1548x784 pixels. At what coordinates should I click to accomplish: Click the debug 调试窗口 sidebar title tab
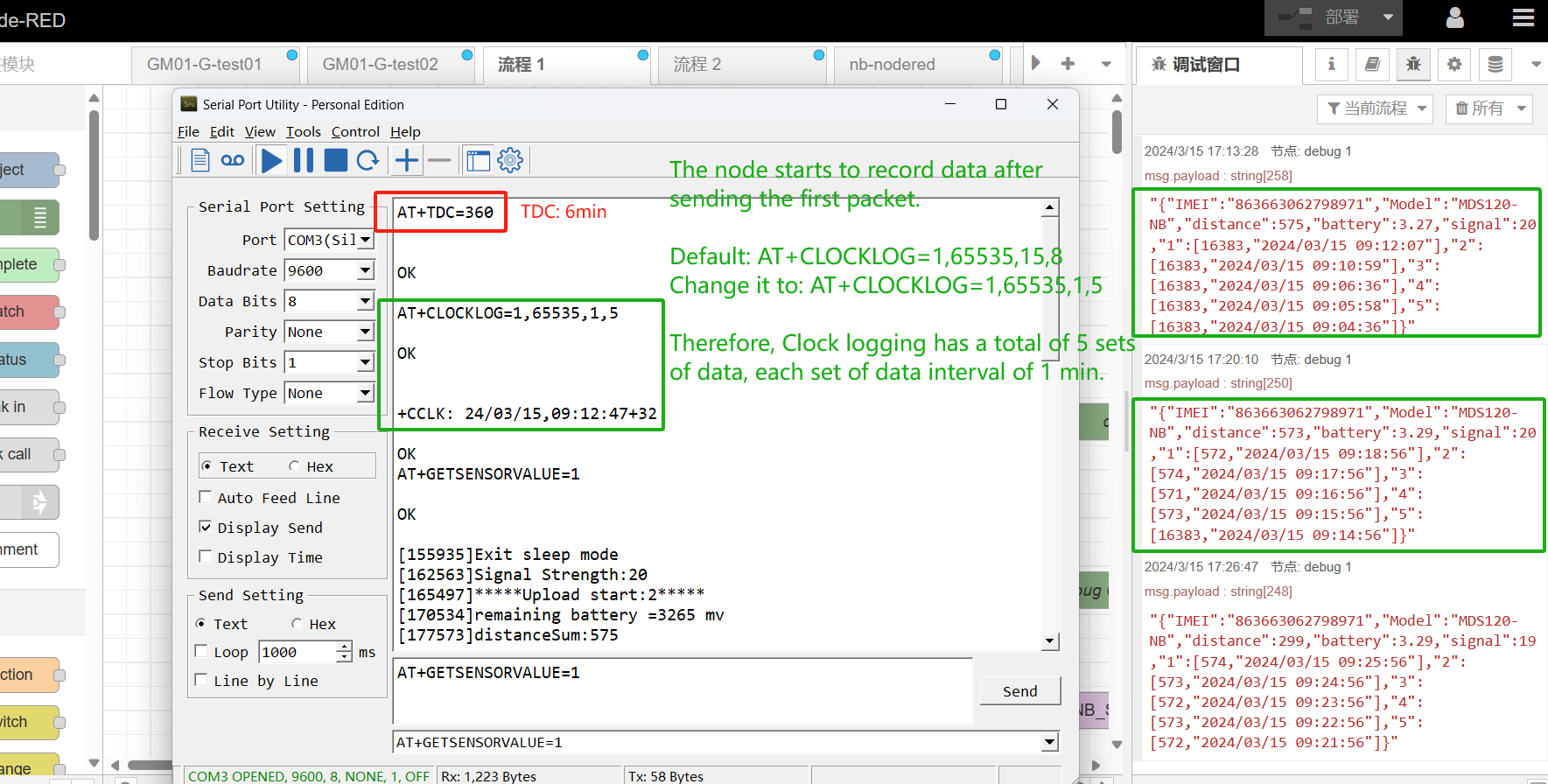pos(1219,65)
